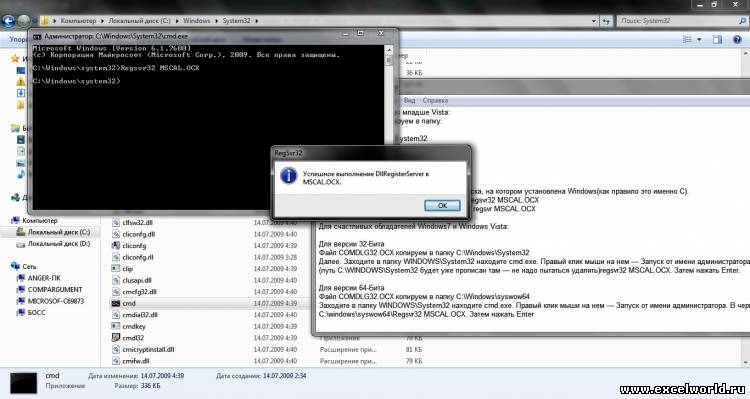Select COMPARGUMENT under Сеть

tap(55, 289)
